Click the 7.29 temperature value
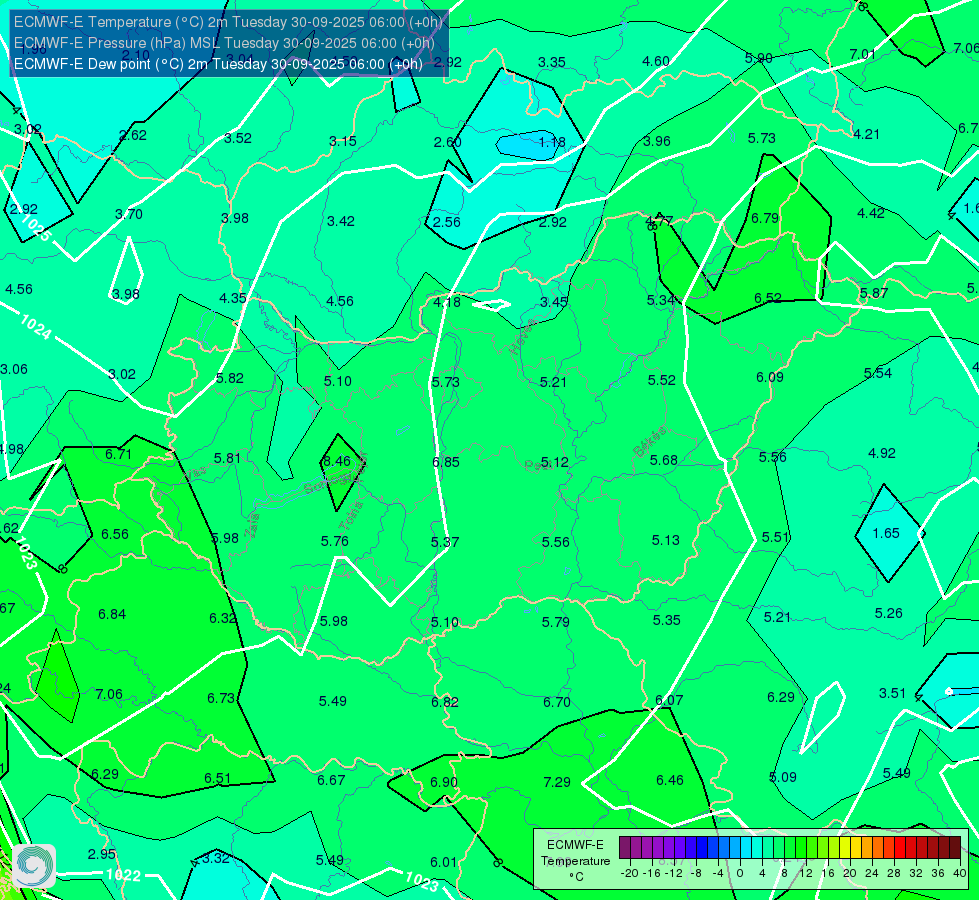The width and height of the screenshot is (979, 900). 557,783
